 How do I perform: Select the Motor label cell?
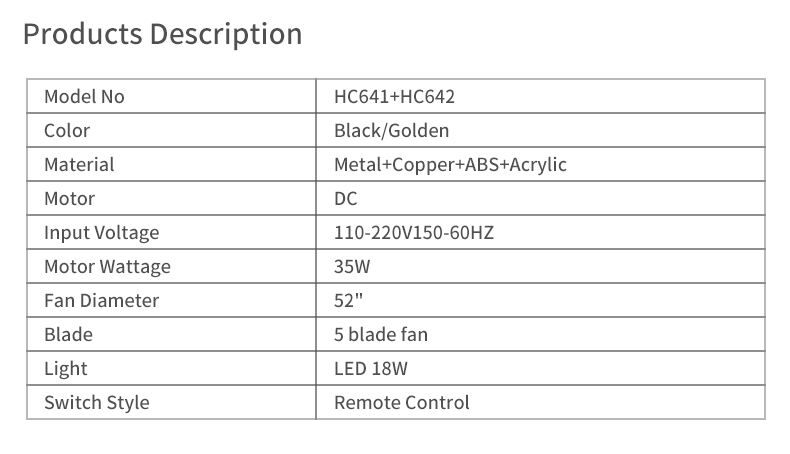click(171, 198)
